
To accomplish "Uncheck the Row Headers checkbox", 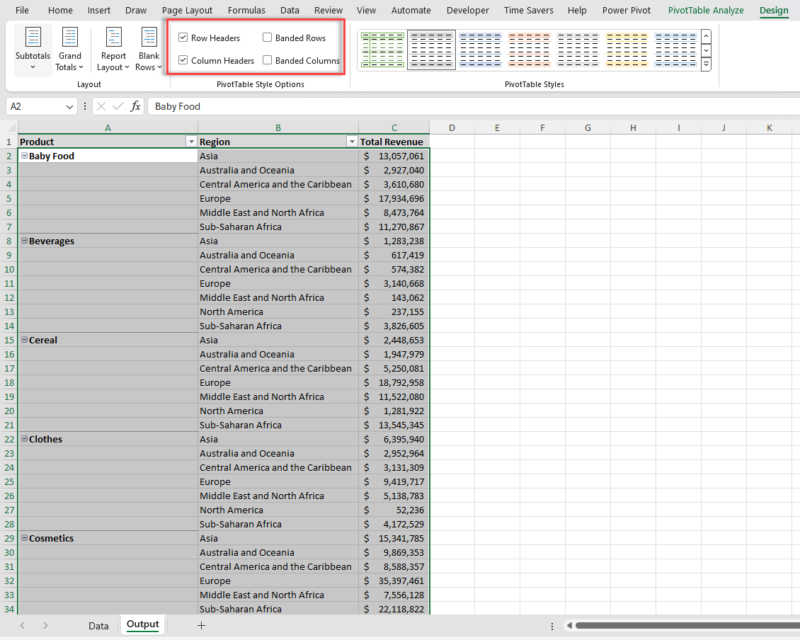I will 183,37.
